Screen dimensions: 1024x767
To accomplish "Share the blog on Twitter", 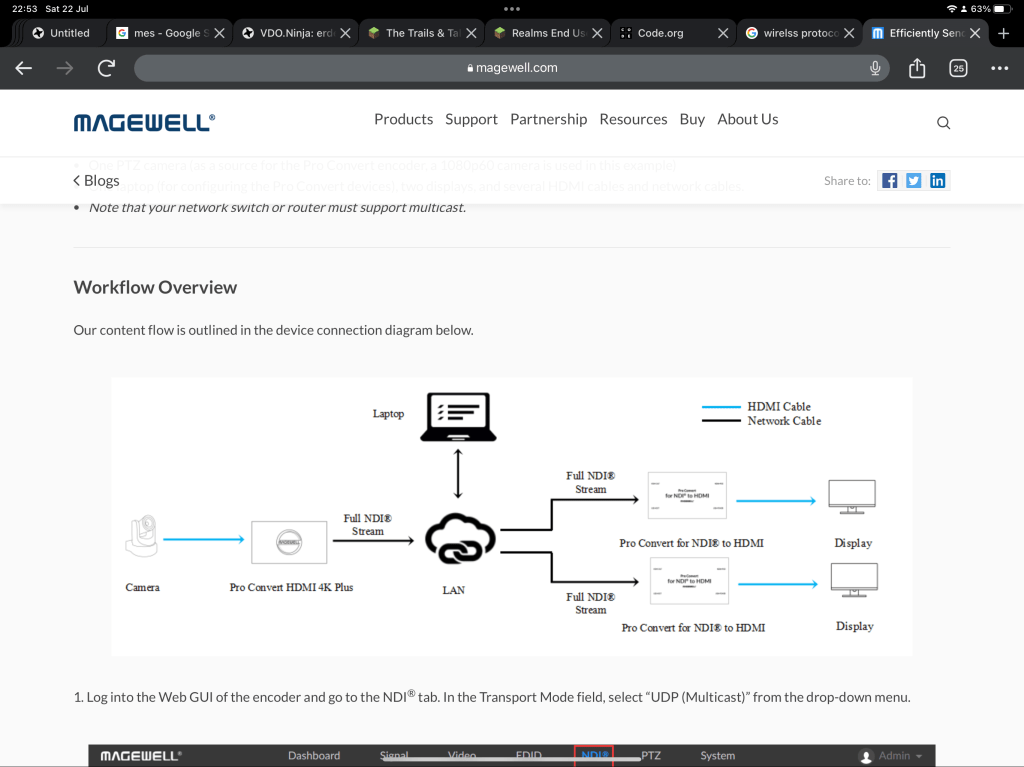I will (x=914, y=181).
